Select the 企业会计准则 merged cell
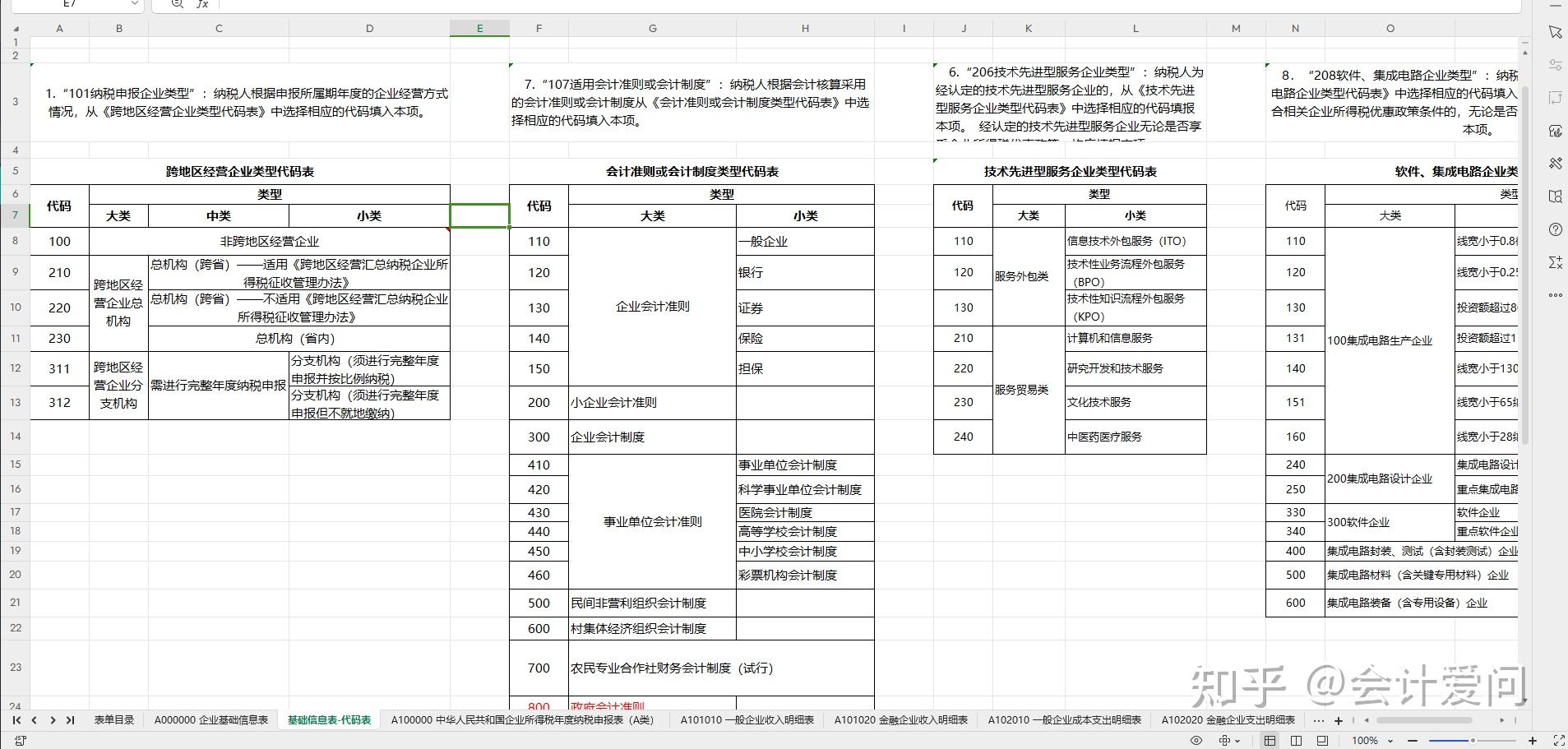 point(653,307)
